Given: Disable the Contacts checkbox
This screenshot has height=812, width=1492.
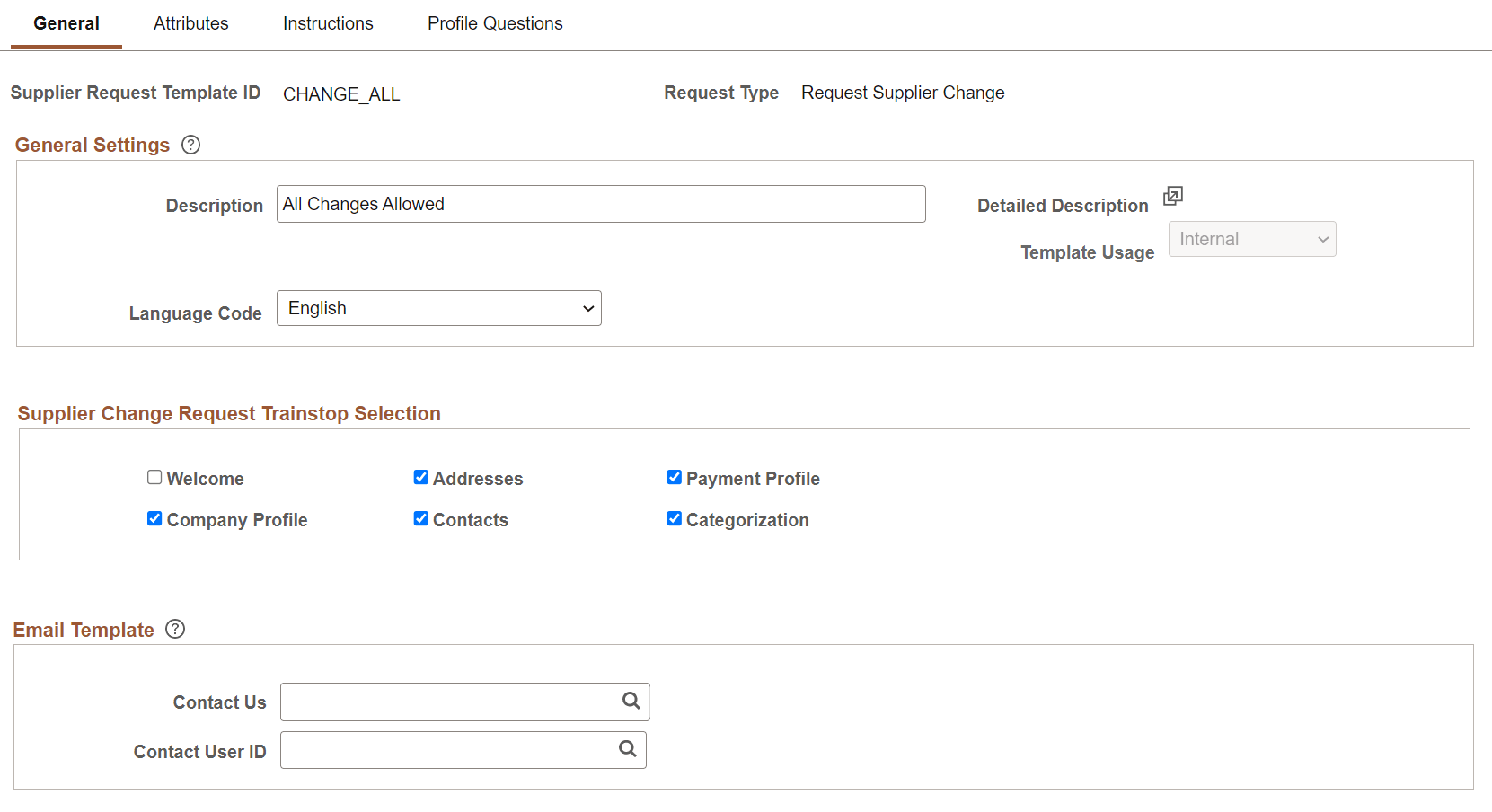Looking at the screenshot, I should click(420, 518).
